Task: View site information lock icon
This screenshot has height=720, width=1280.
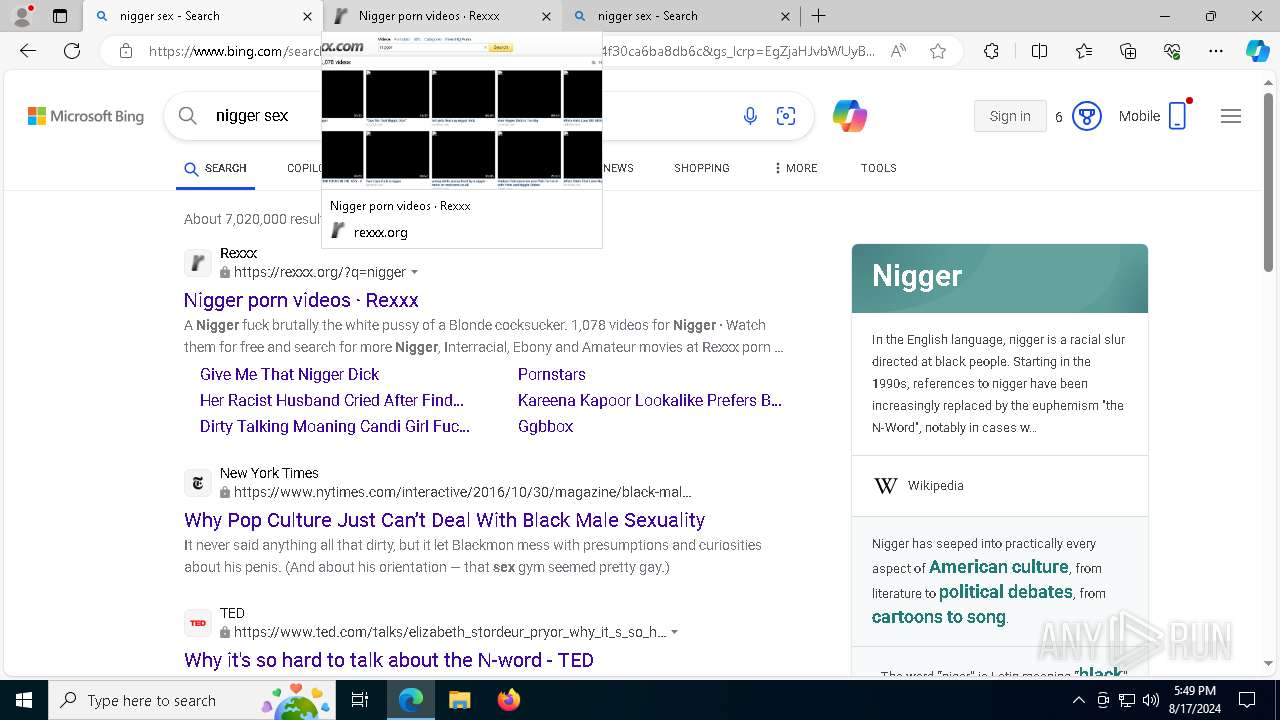Action: click(x=125, y=51)
